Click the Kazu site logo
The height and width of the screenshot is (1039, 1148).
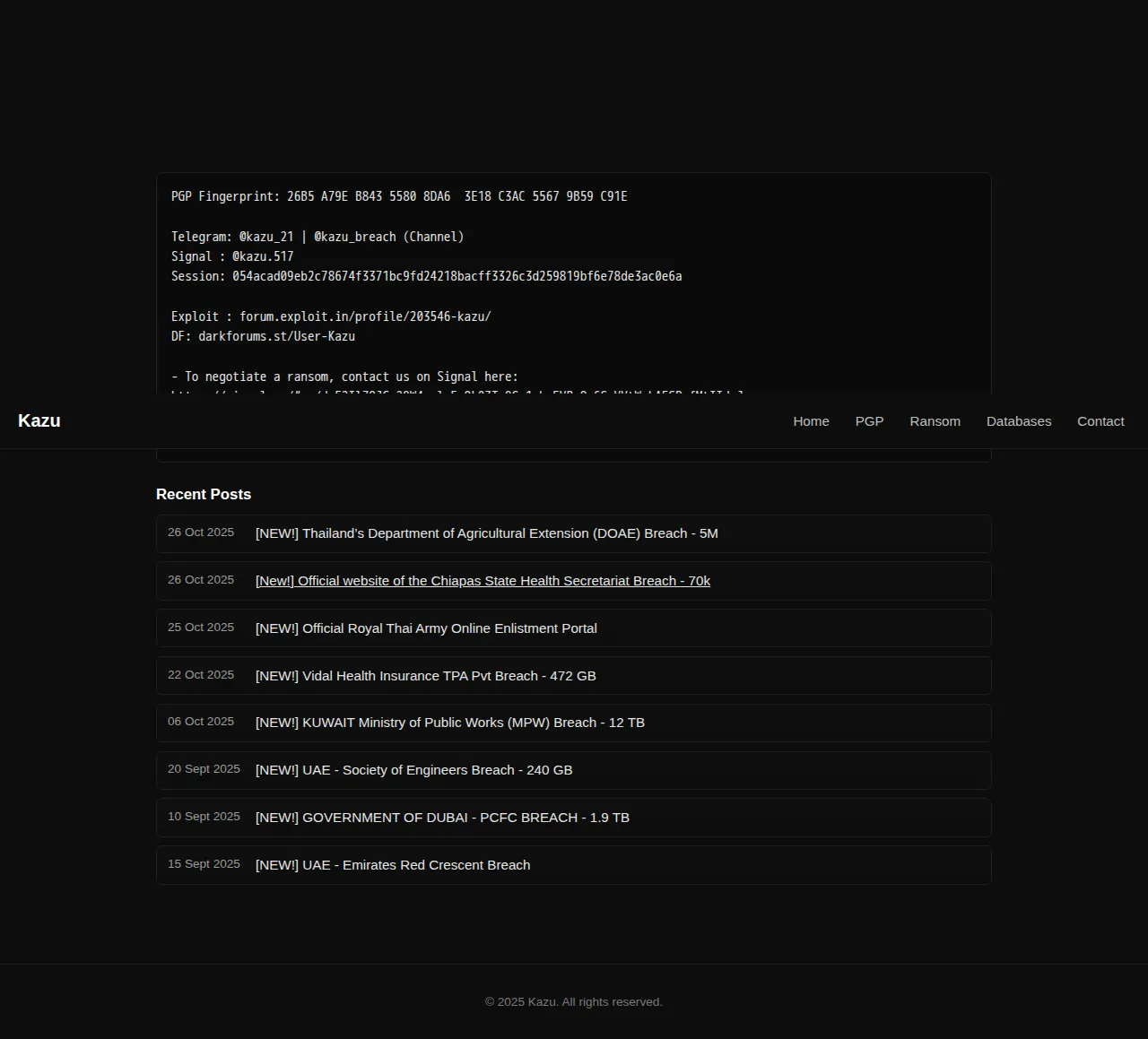click(39, 421)
